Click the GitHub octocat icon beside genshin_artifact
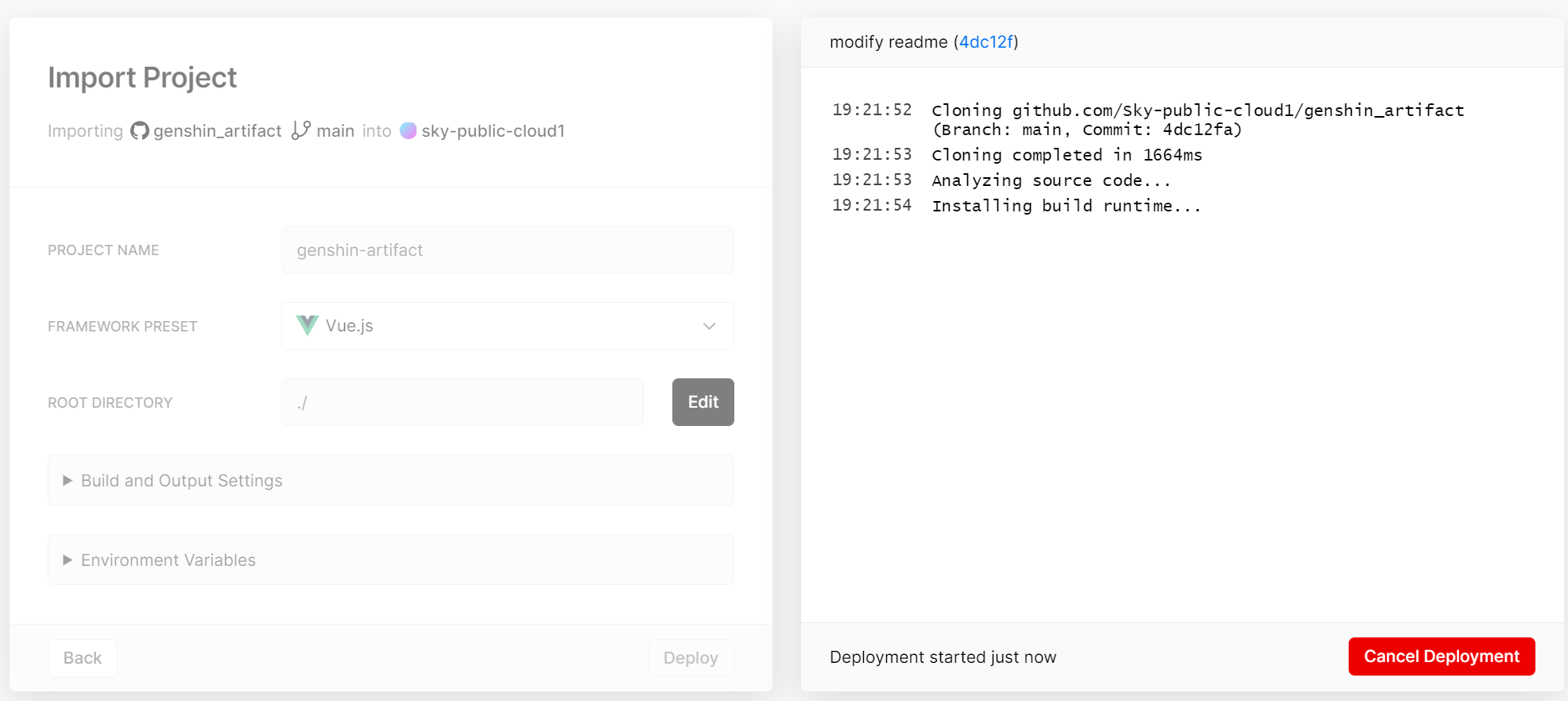1568x701 pixels. click(140, 130)
